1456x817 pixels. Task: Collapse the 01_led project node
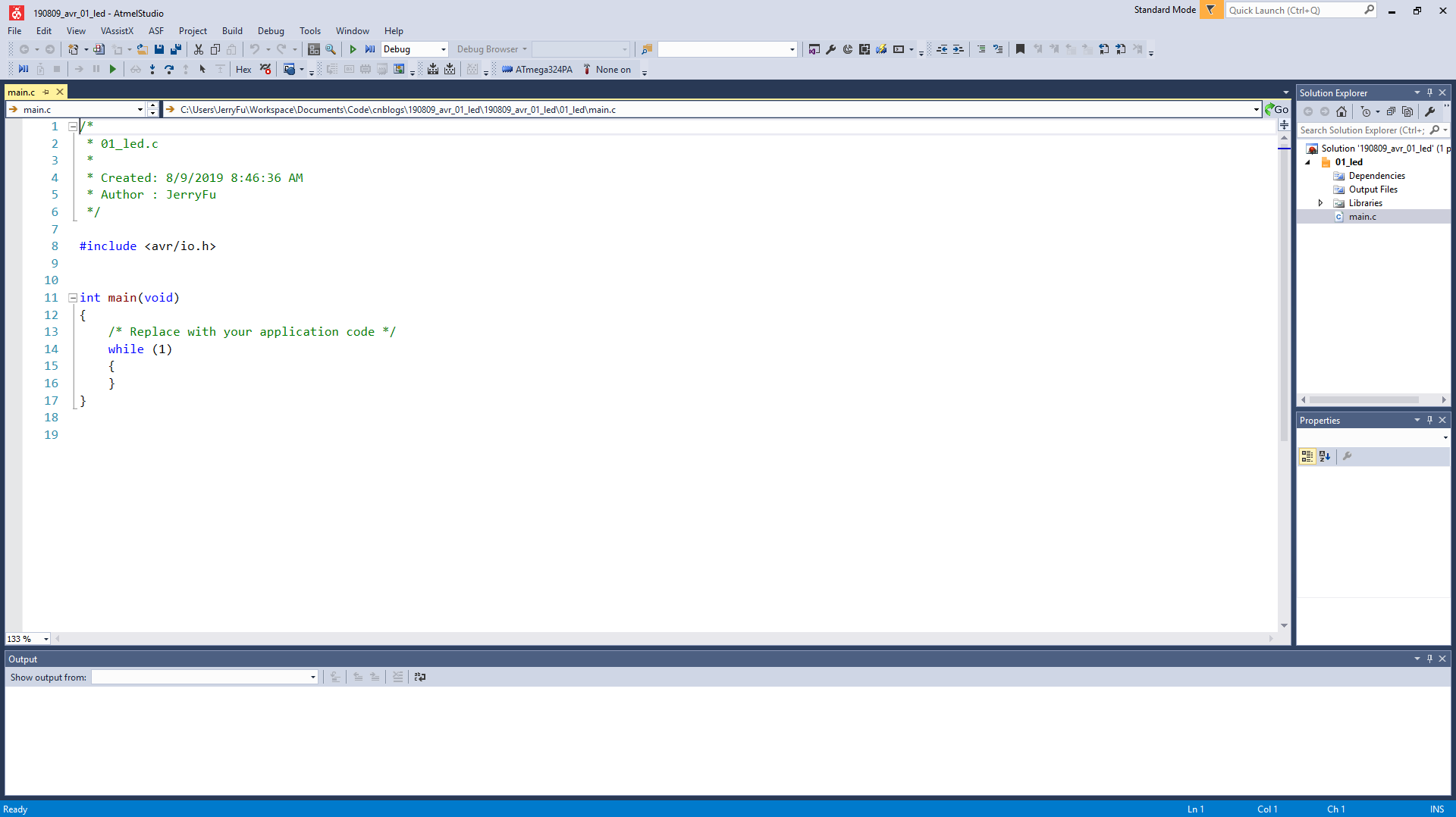click(1307, 162)
